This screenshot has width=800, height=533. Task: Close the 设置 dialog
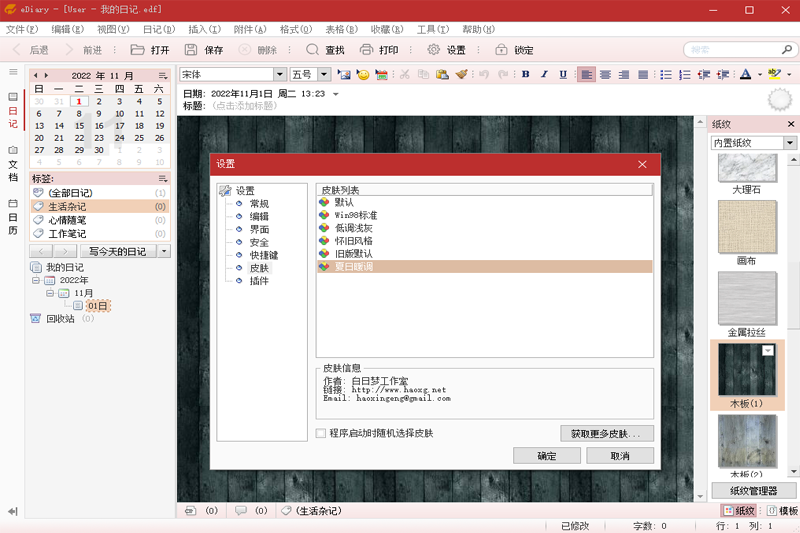pos(642,164)
